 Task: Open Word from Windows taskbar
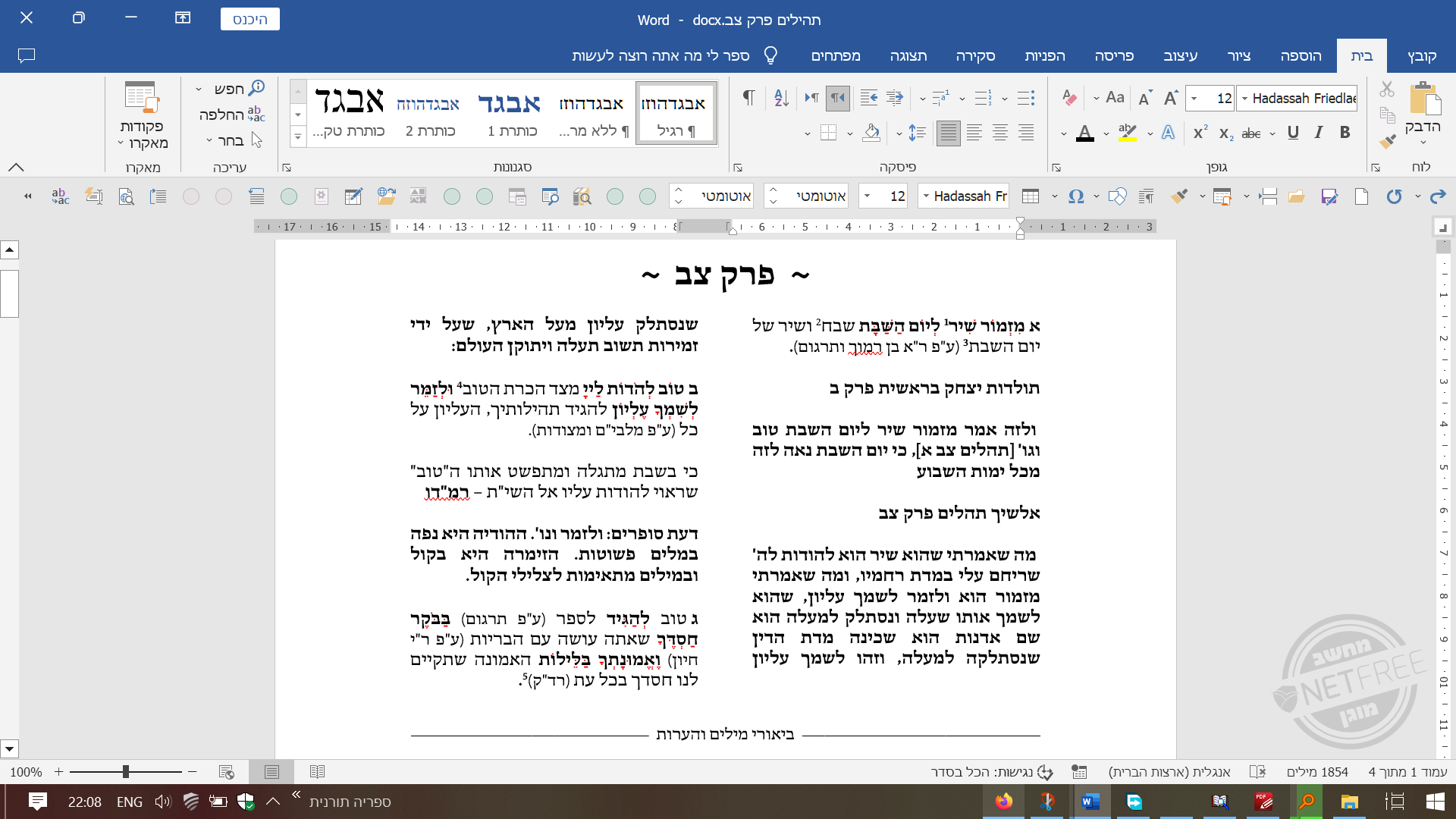[1091, 802]
